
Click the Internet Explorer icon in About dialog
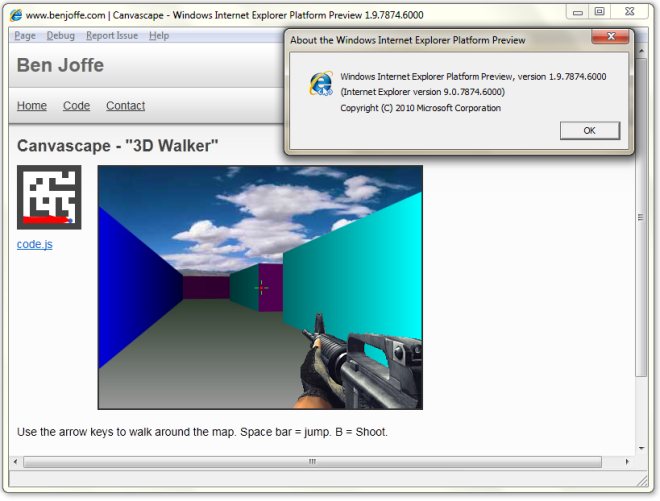point(321,83)
